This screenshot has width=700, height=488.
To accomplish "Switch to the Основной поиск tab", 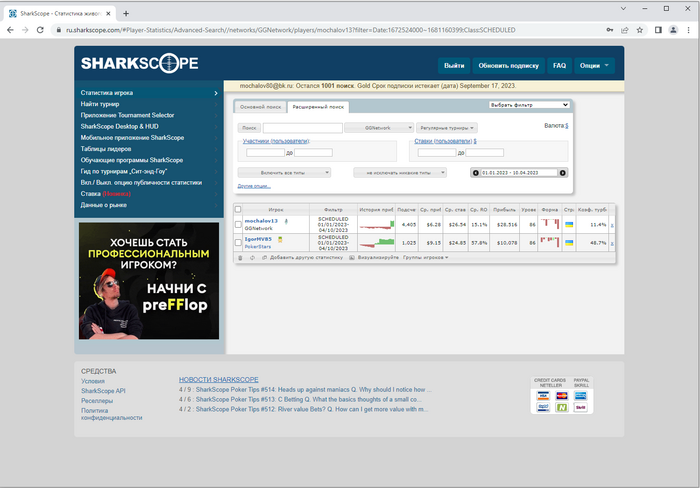I will pos(260,107).
